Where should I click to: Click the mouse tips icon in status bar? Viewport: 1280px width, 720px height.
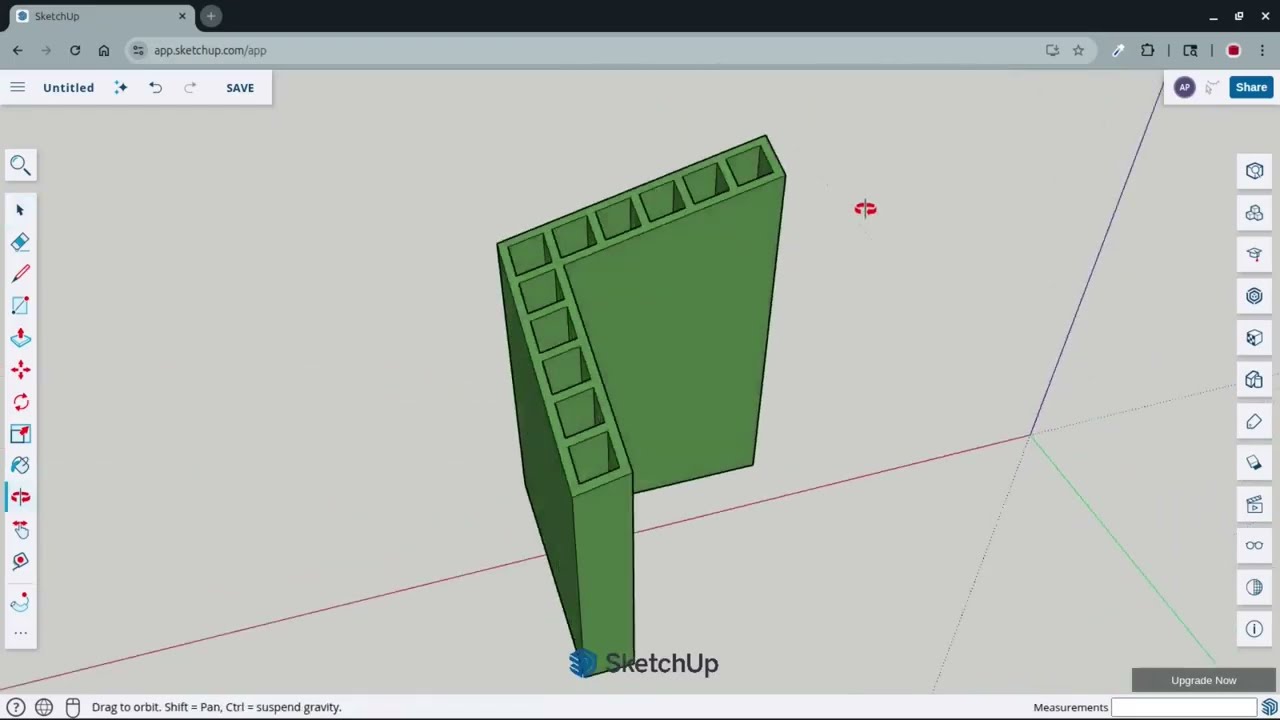pyautogui.click(x=72, y=707)
